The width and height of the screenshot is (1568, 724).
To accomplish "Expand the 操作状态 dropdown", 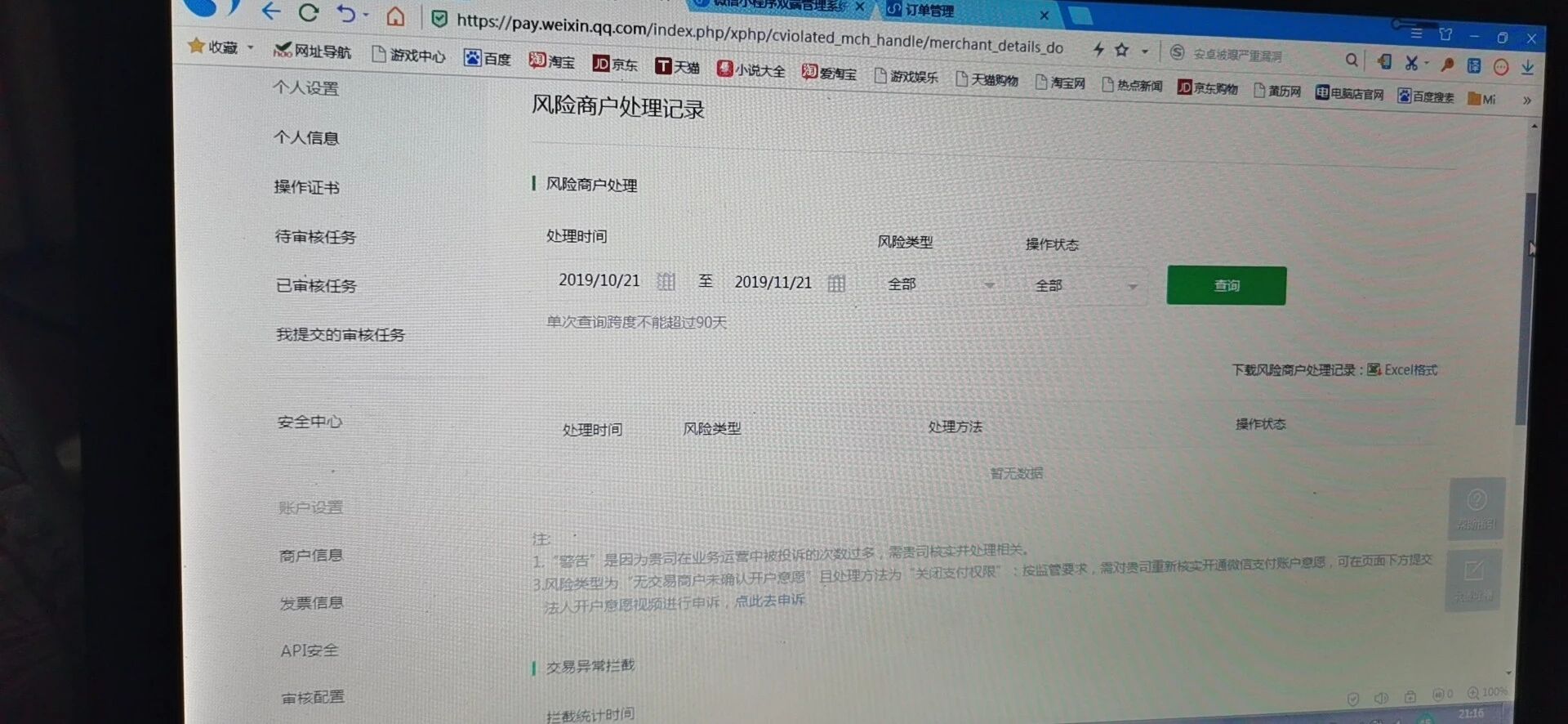I will [1085, 286].
